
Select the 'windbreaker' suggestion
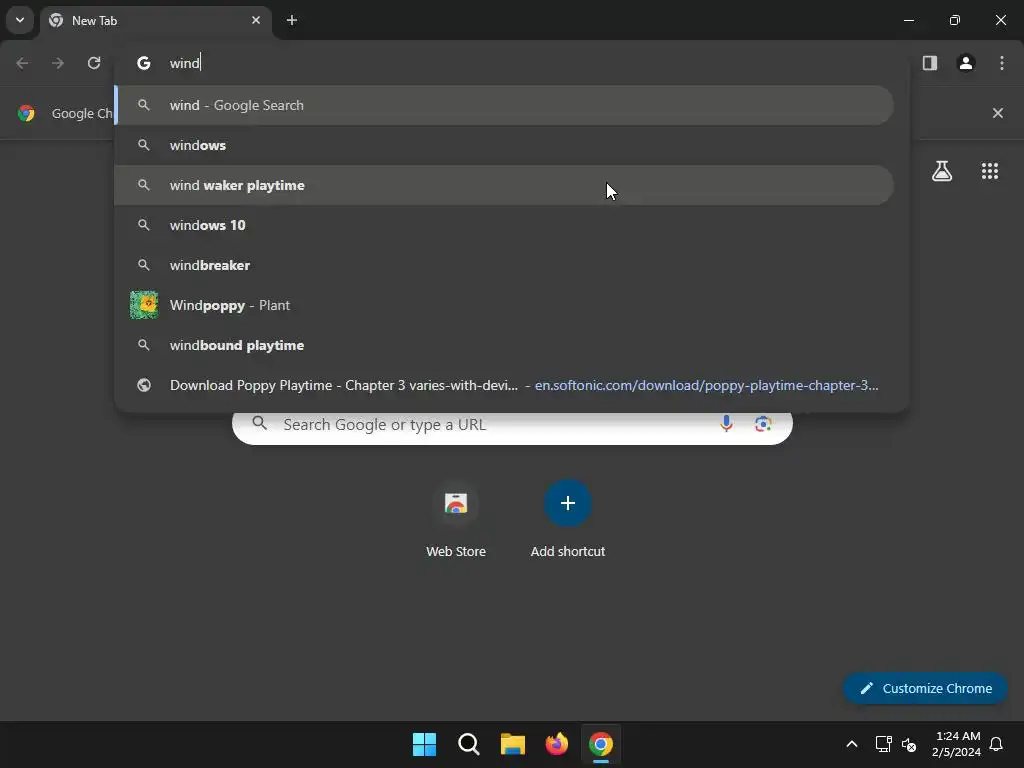coord(504,265)
